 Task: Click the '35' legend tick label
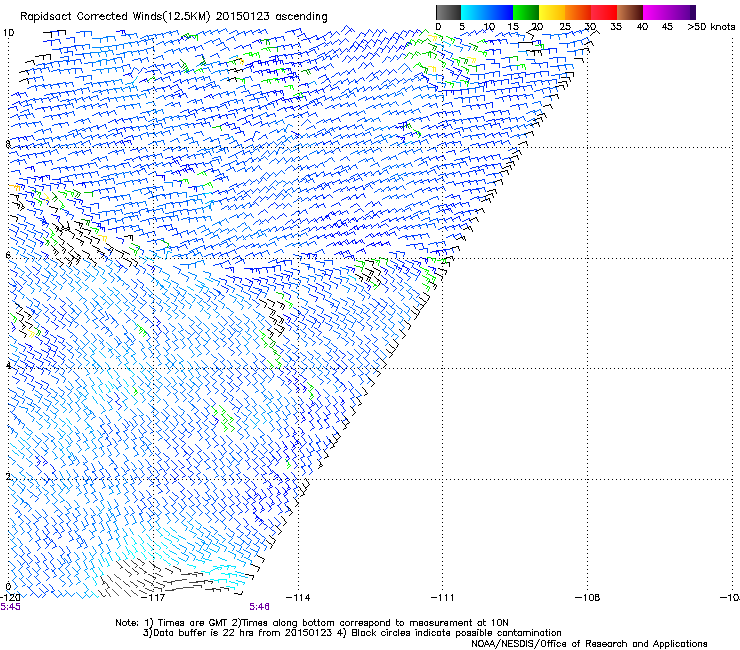[x=616, y=27]
